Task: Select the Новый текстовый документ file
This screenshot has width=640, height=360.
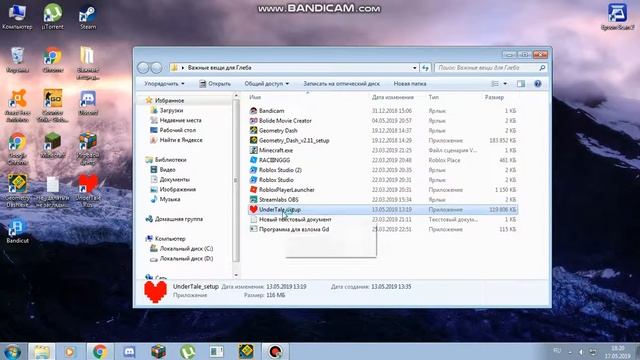Action: (295, 219)
